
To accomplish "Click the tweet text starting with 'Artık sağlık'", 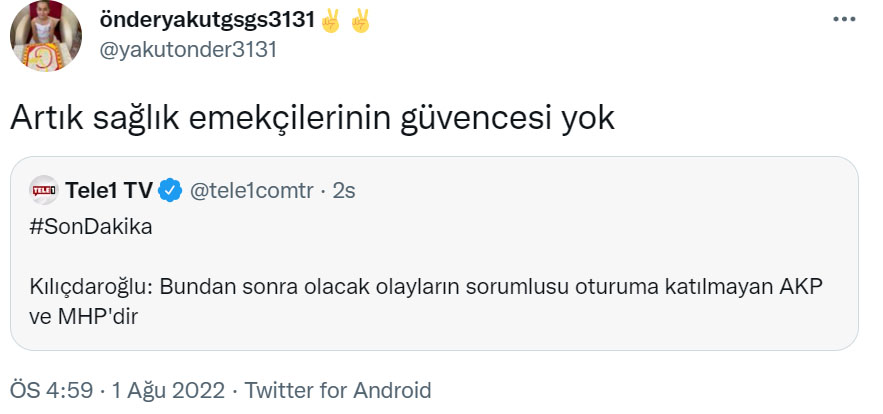I will (x=312, y=118).
